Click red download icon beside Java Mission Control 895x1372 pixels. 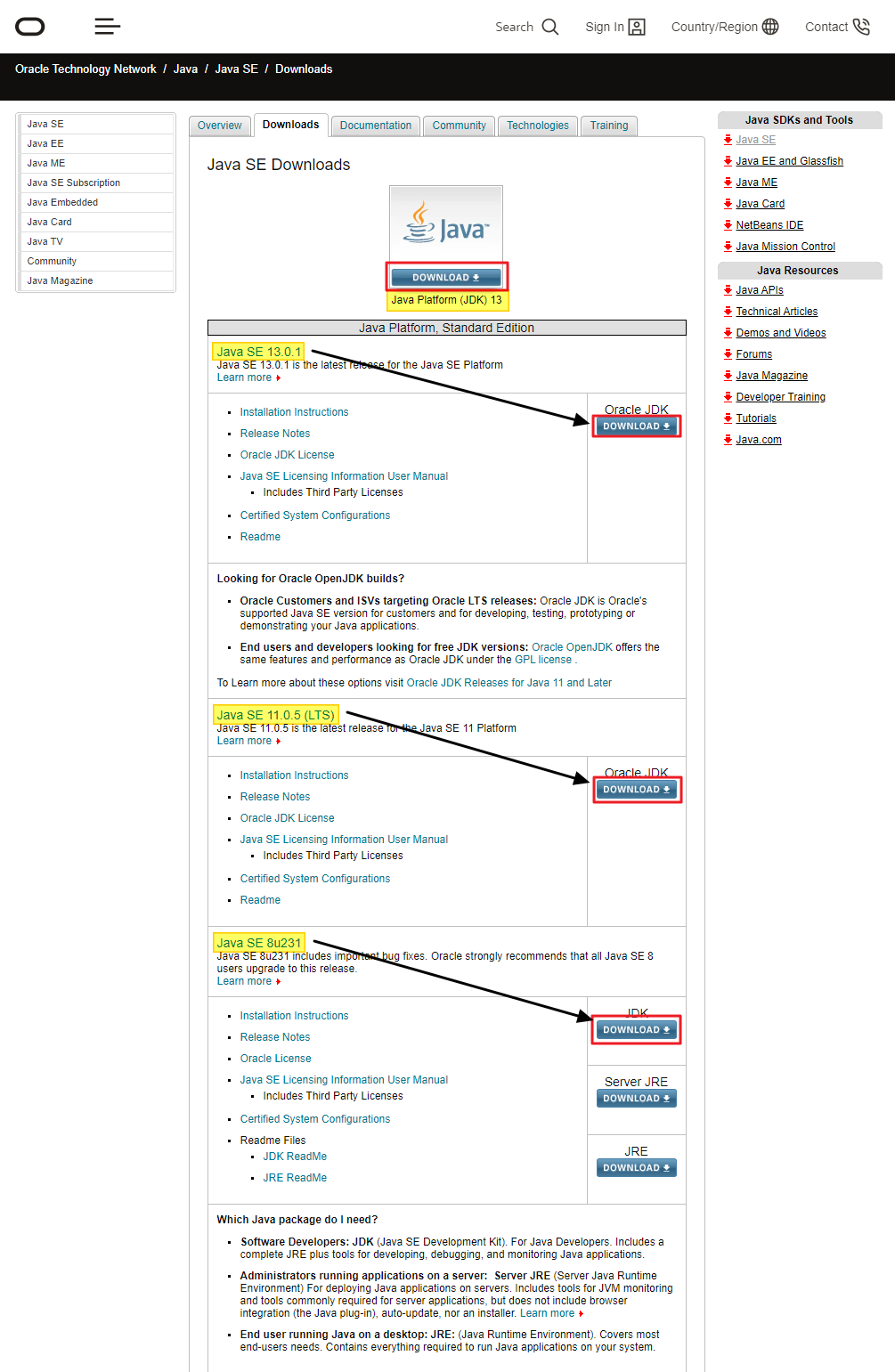(728, 247)
